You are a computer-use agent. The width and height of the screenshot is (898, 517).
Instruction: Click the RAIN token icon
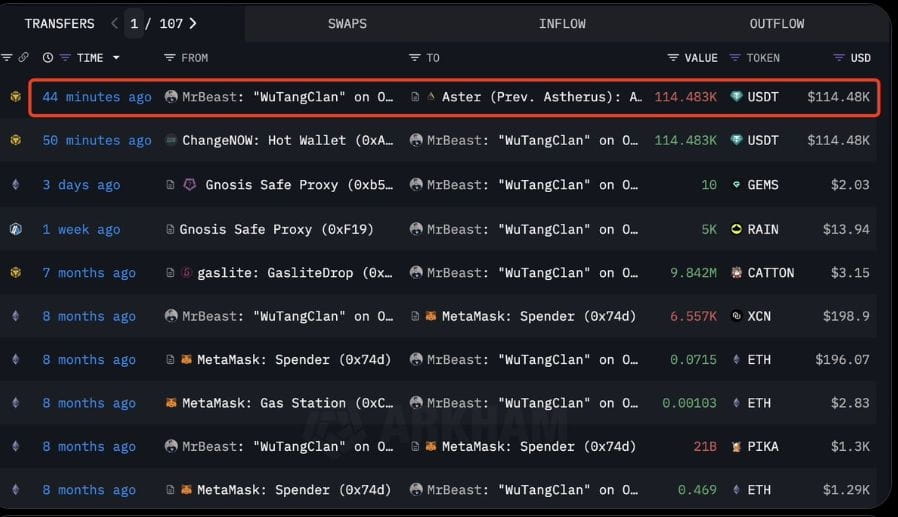(x=736, y=230)
